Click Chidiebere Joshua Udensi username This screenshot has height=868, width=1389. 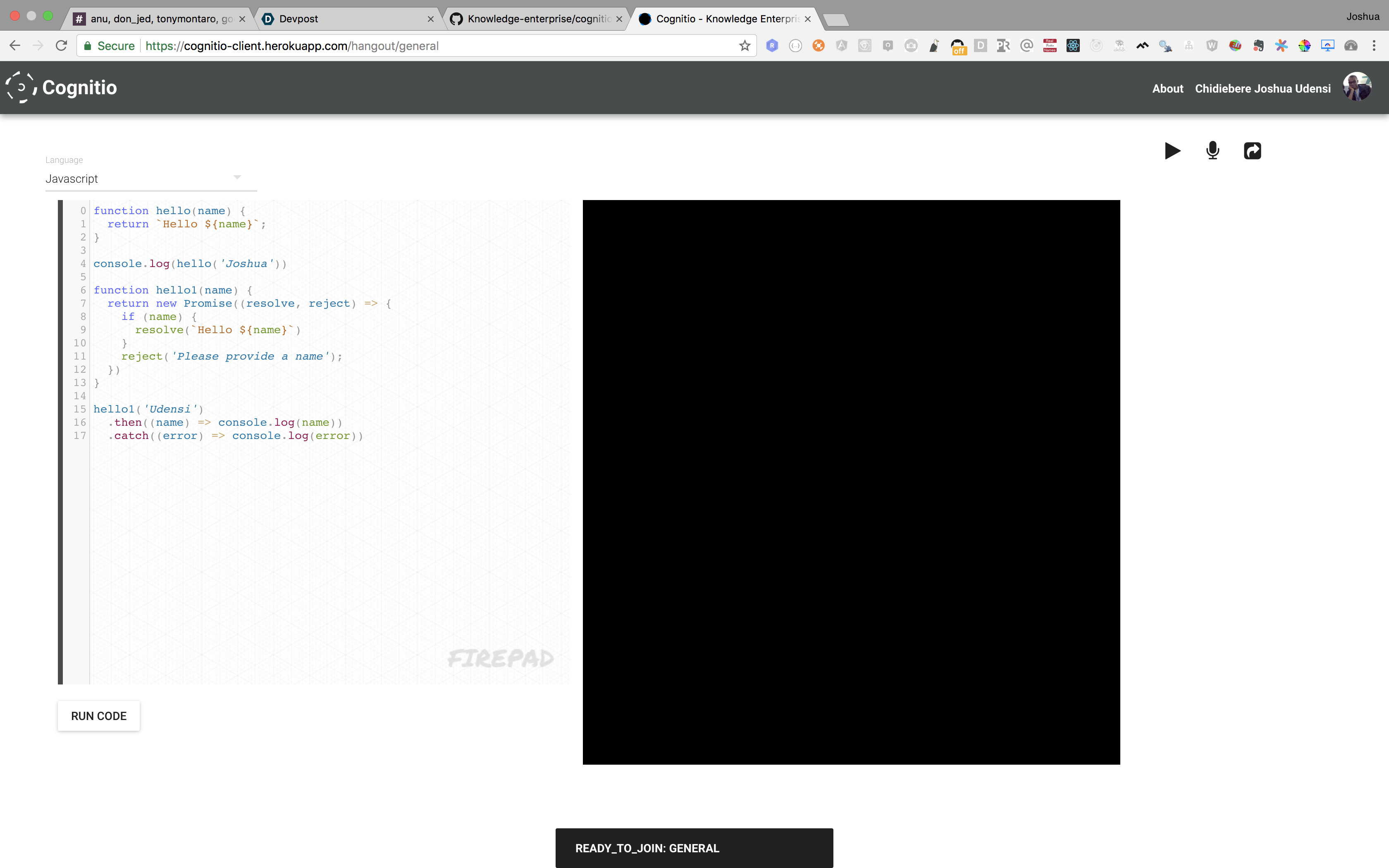(x=1263, y=88)
